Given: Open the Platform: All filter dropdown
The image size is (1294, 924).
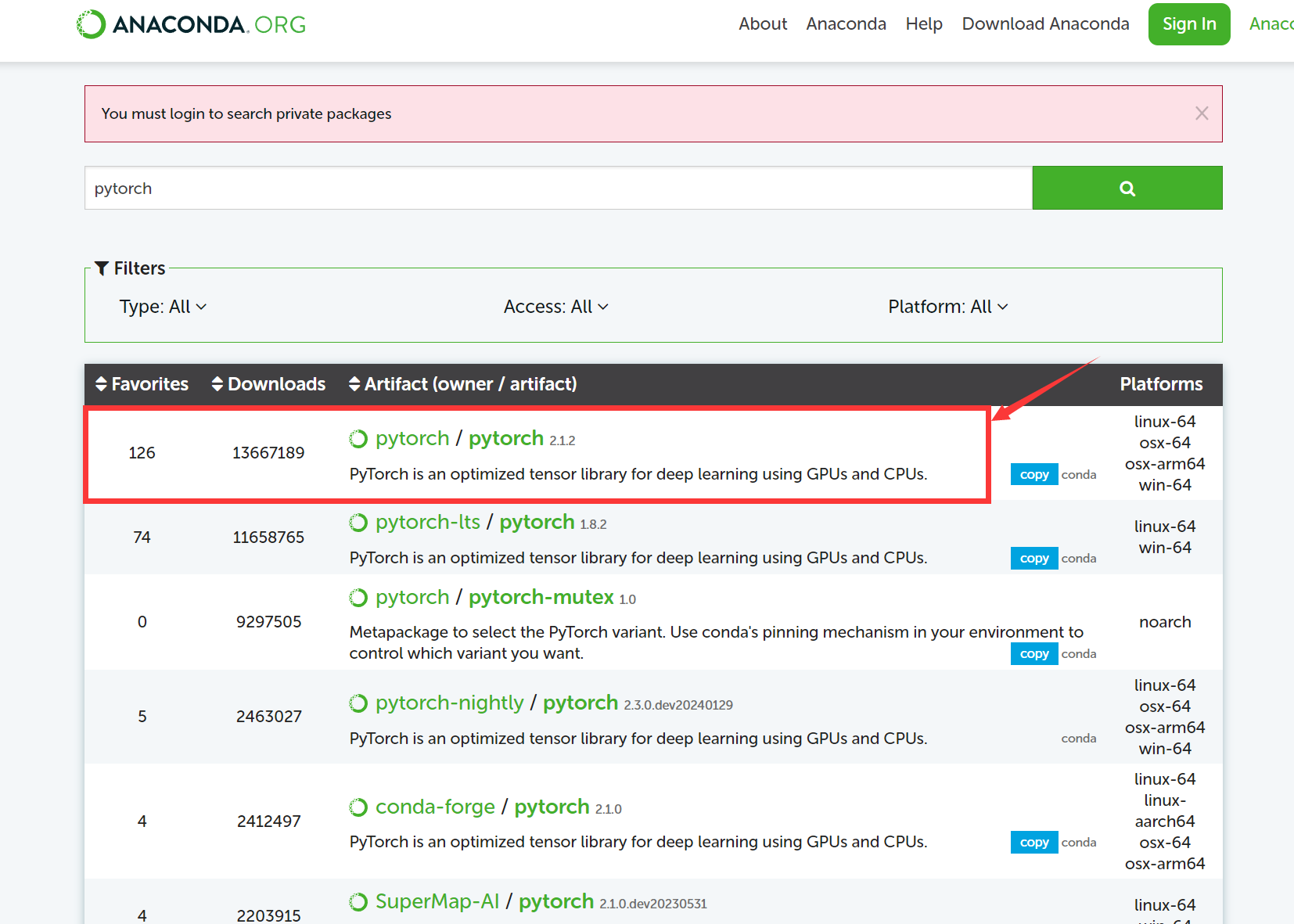Looking at the screenshot, I should [947, 307].
